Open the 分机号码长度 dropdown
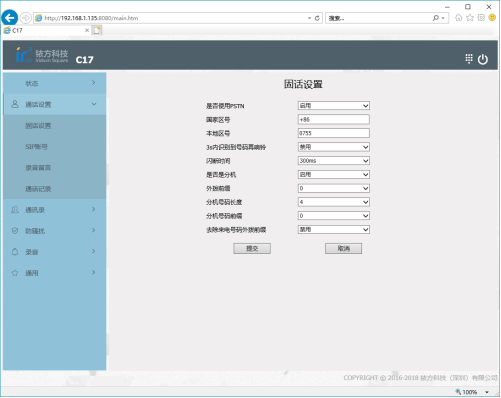501x398 pixels. (333, 202)
